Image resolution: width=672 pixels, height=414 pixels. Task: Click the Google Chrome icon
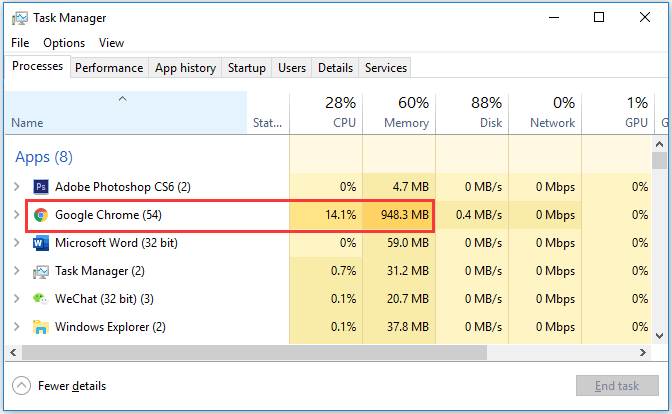[x=41, y=215]
